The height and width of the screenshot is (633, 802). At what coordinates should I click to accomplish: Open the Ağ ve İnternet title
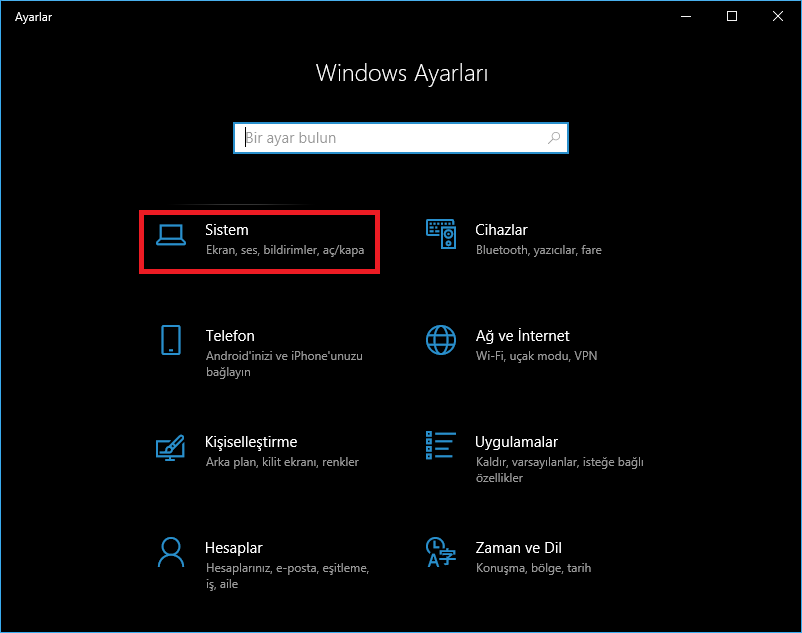[522, 336]
